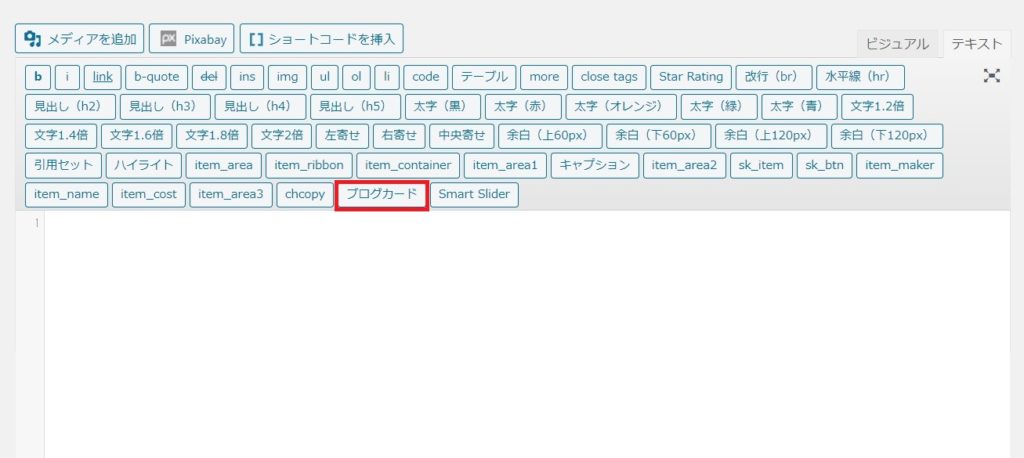This screenshot has width=1024, height=458.
Task: Click the メディアを追加 button
Action: pyautogui.click(x=79, y=39)
